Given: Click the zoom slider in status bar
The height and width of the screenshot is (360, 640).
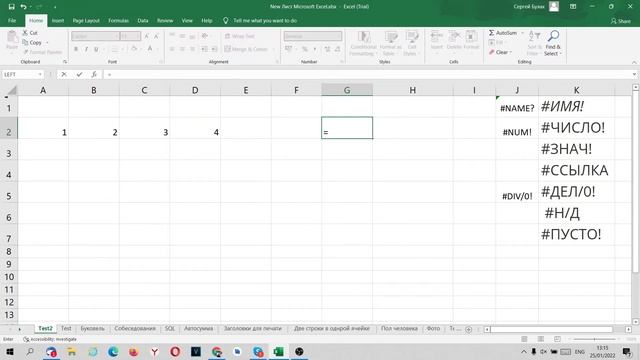Looking at the screenshot, I should coord(594,339).
